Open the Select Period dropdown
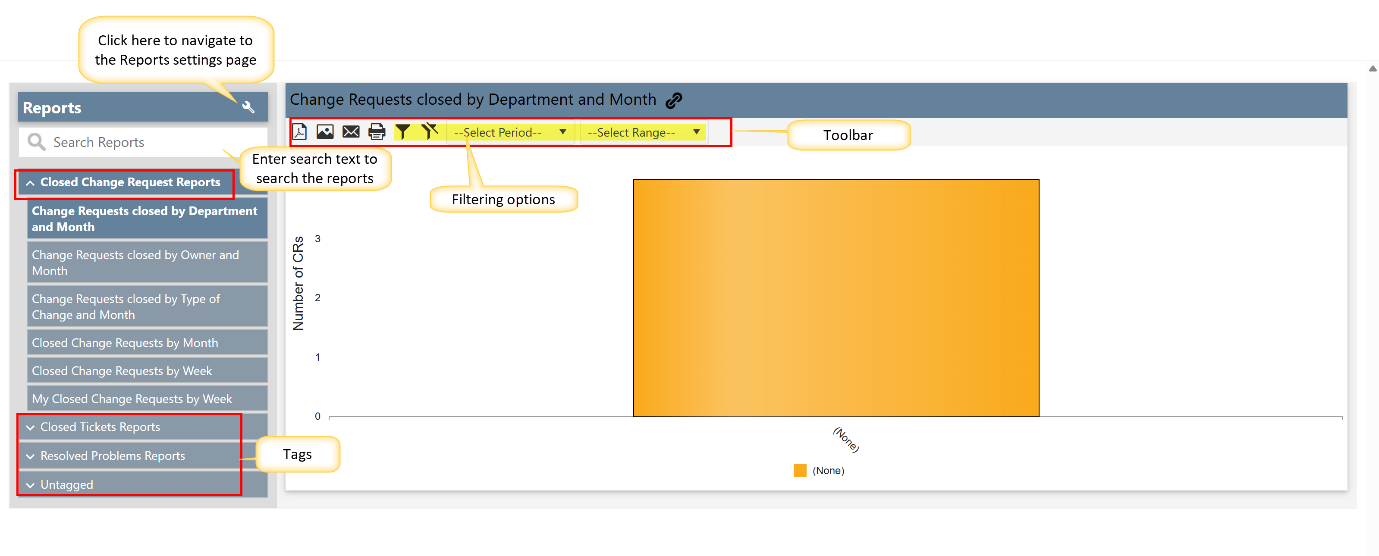 pyautogui.click(x=510, y=132)
